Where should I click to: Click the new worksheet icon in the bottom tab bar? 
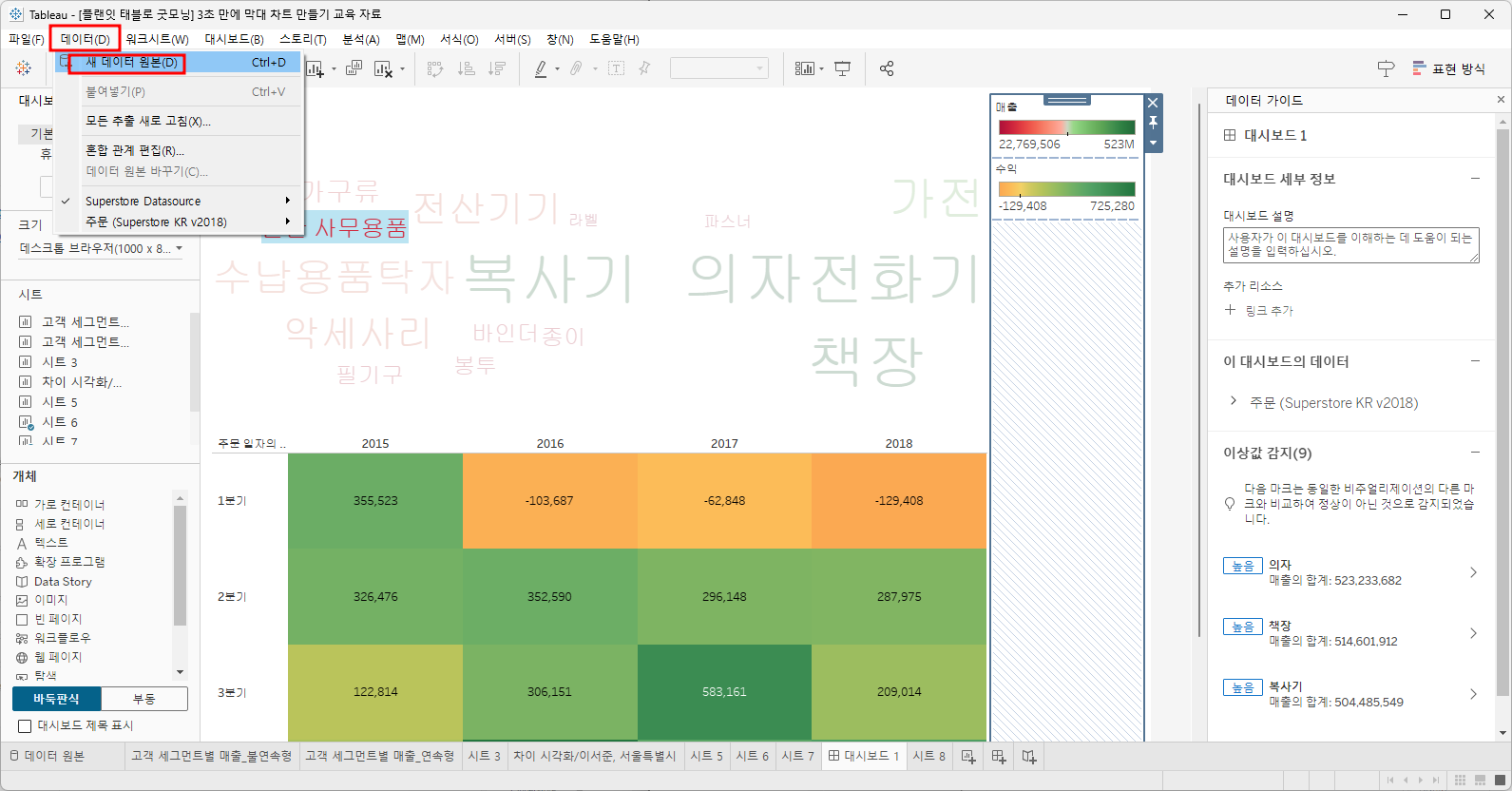pyautogui.click(x=968, y=757)
